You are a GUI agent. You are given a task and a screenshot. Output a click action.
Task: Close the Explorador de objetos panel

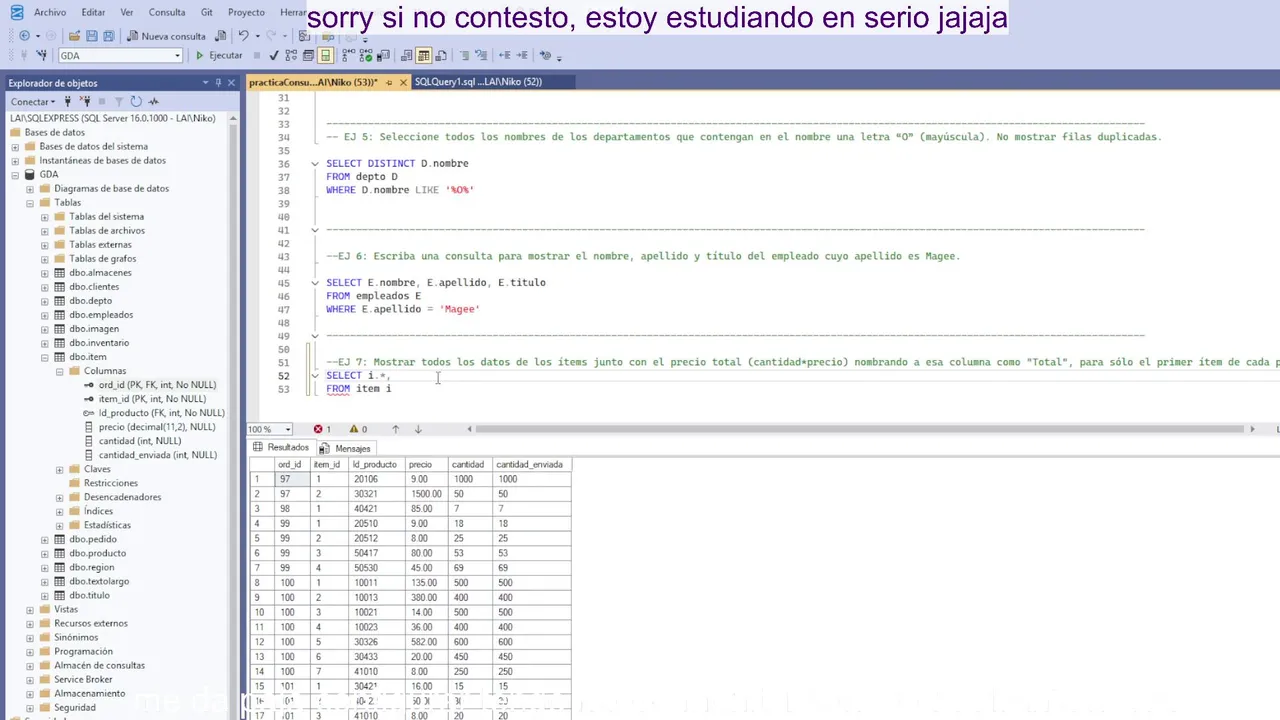click(x=231, y=83)
